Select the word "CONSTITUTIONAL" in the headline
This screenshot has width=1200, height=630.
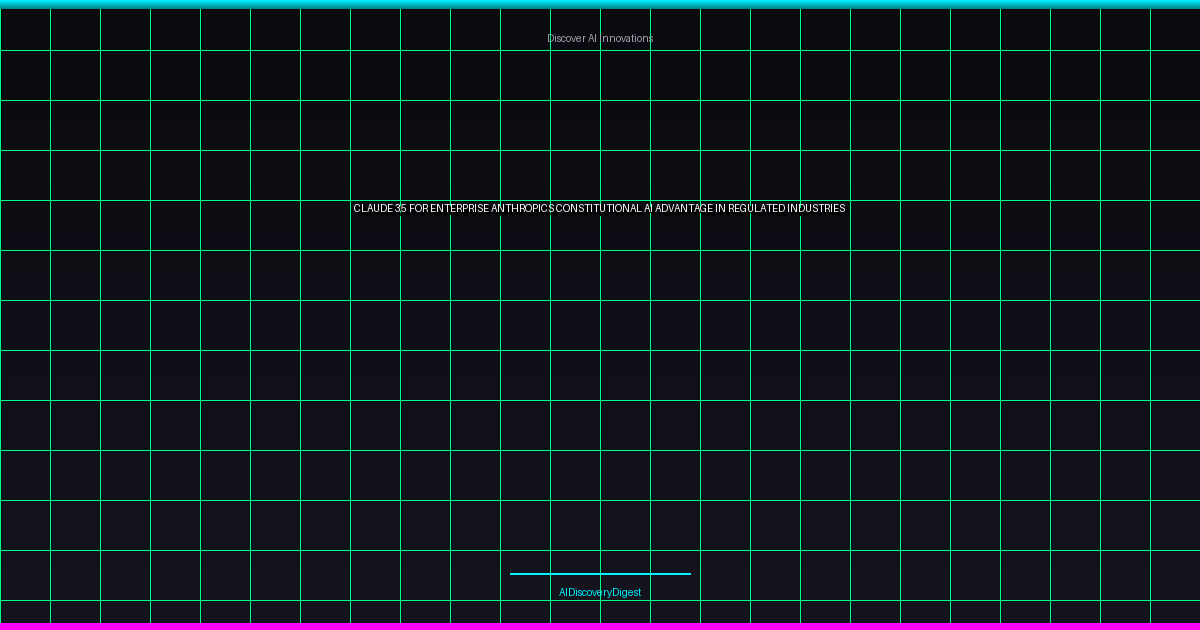(x=598, y=209)
